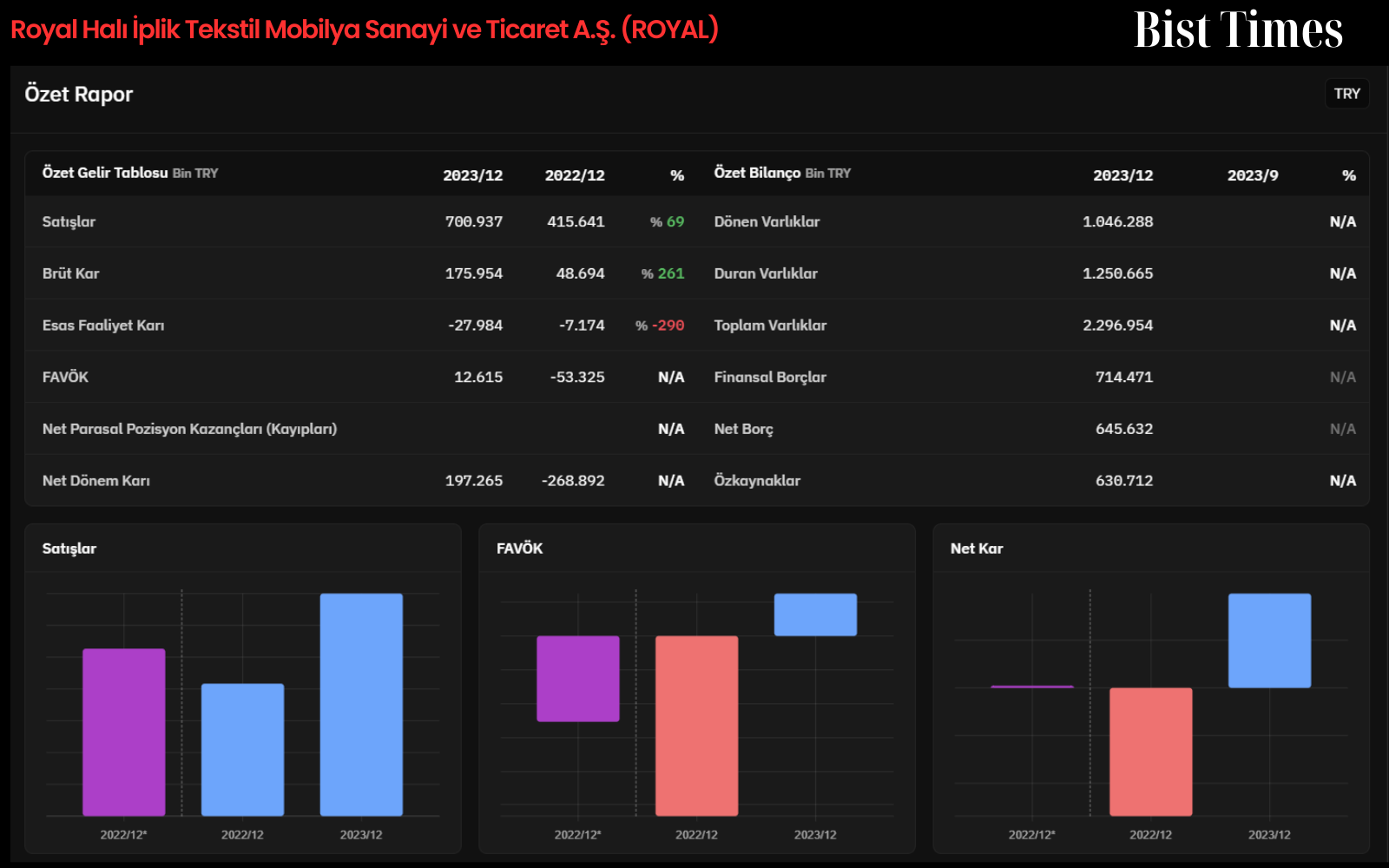Select the Duran Varlıklar value "1.250.665"
This screenshot has height=868, width=1389.
point(1118,273)
